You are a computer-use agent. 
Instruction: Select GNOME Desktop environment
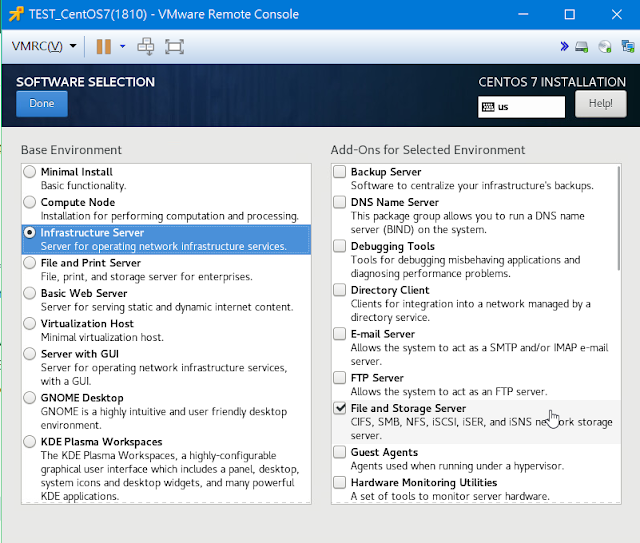pos(29,398)
